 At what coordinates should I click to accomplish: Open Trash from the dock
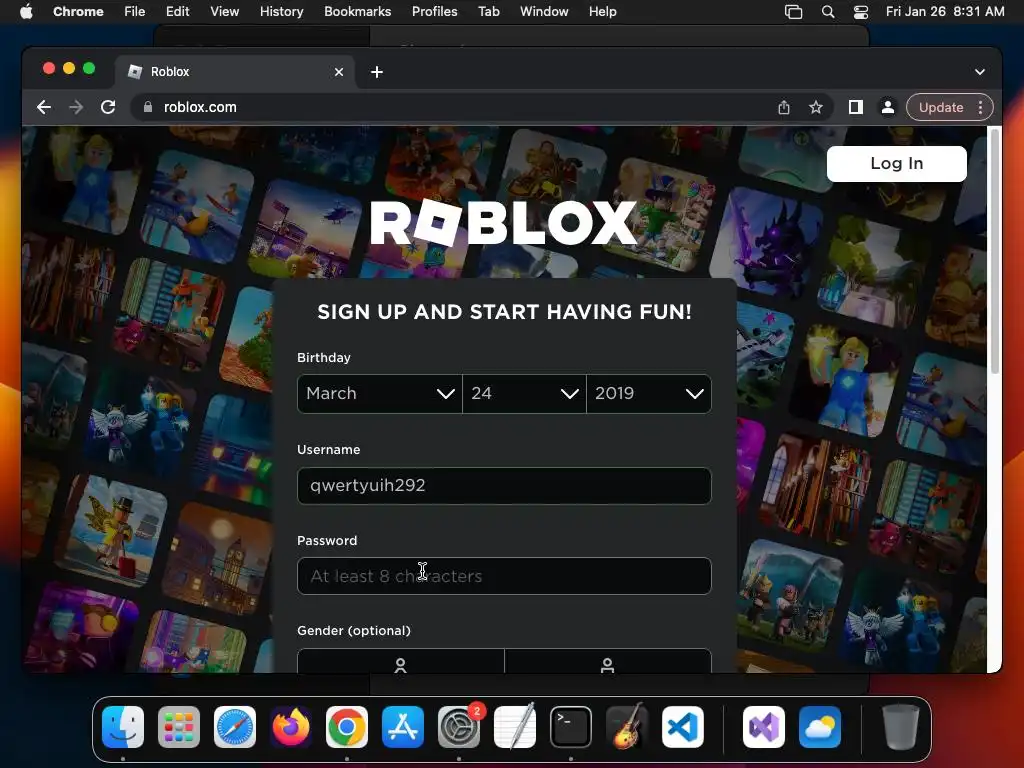(x=901, y=727)
